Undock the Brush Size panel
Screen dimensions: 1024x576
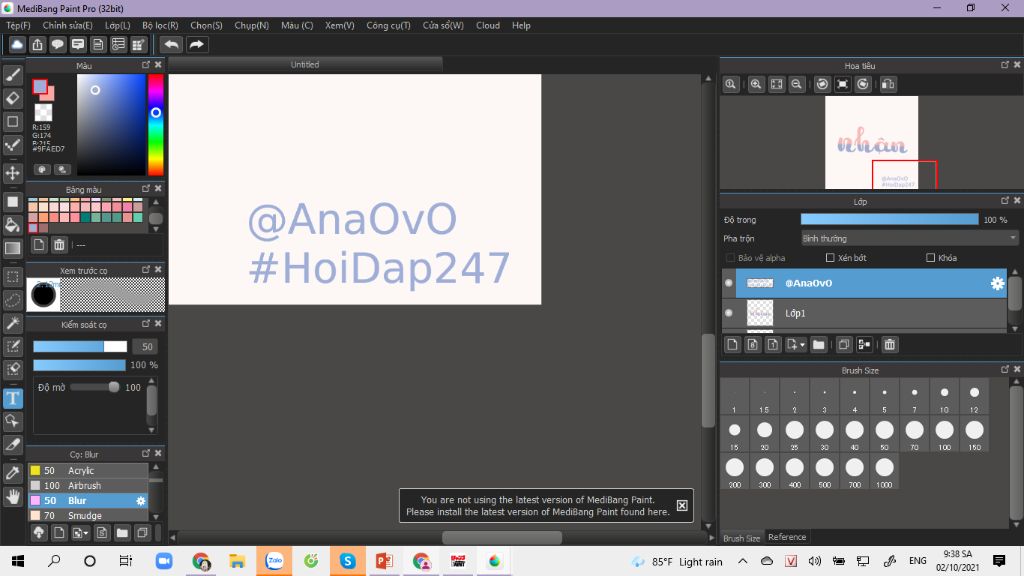tap(1004, 369)
